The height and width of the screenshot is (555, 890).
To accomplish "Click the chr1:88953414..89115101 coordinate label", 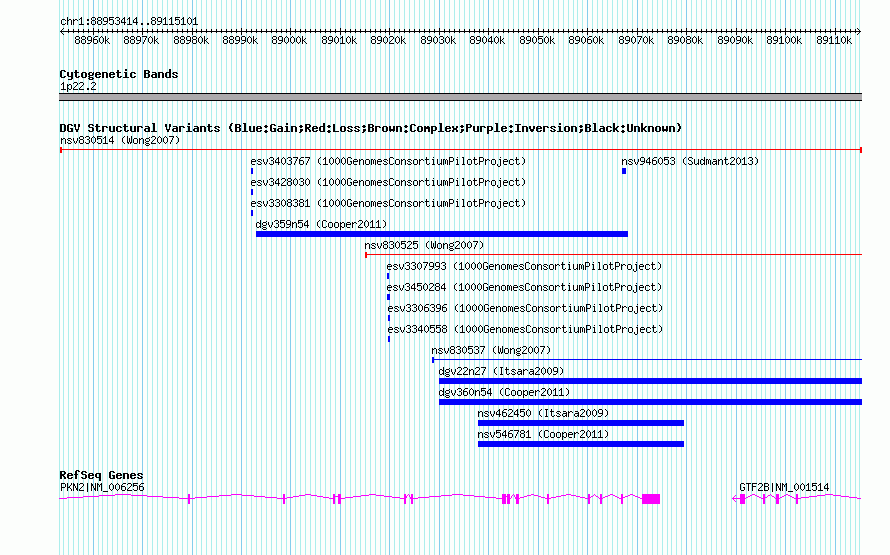I will 129,21.
